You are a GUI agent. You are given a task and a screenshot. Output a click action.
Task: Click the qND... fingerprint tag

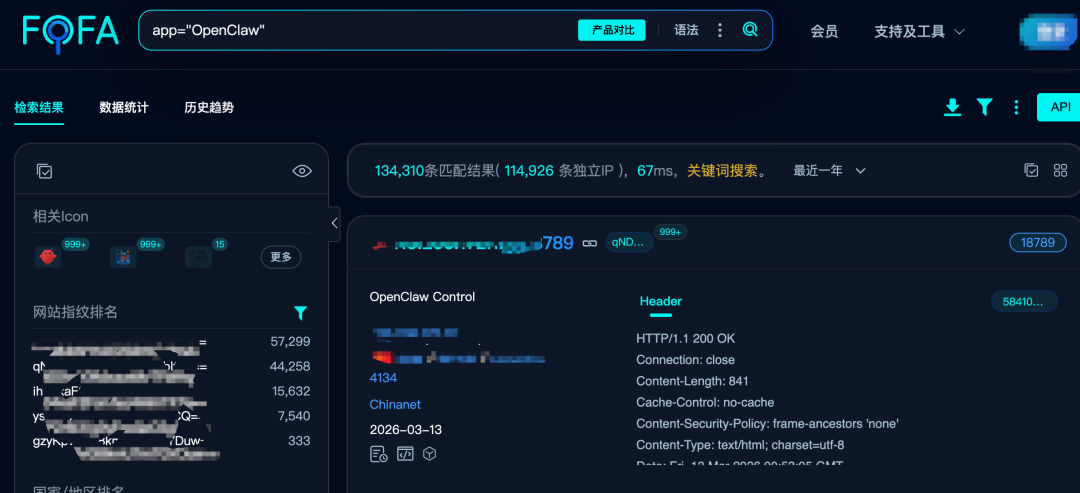[629, 242]
